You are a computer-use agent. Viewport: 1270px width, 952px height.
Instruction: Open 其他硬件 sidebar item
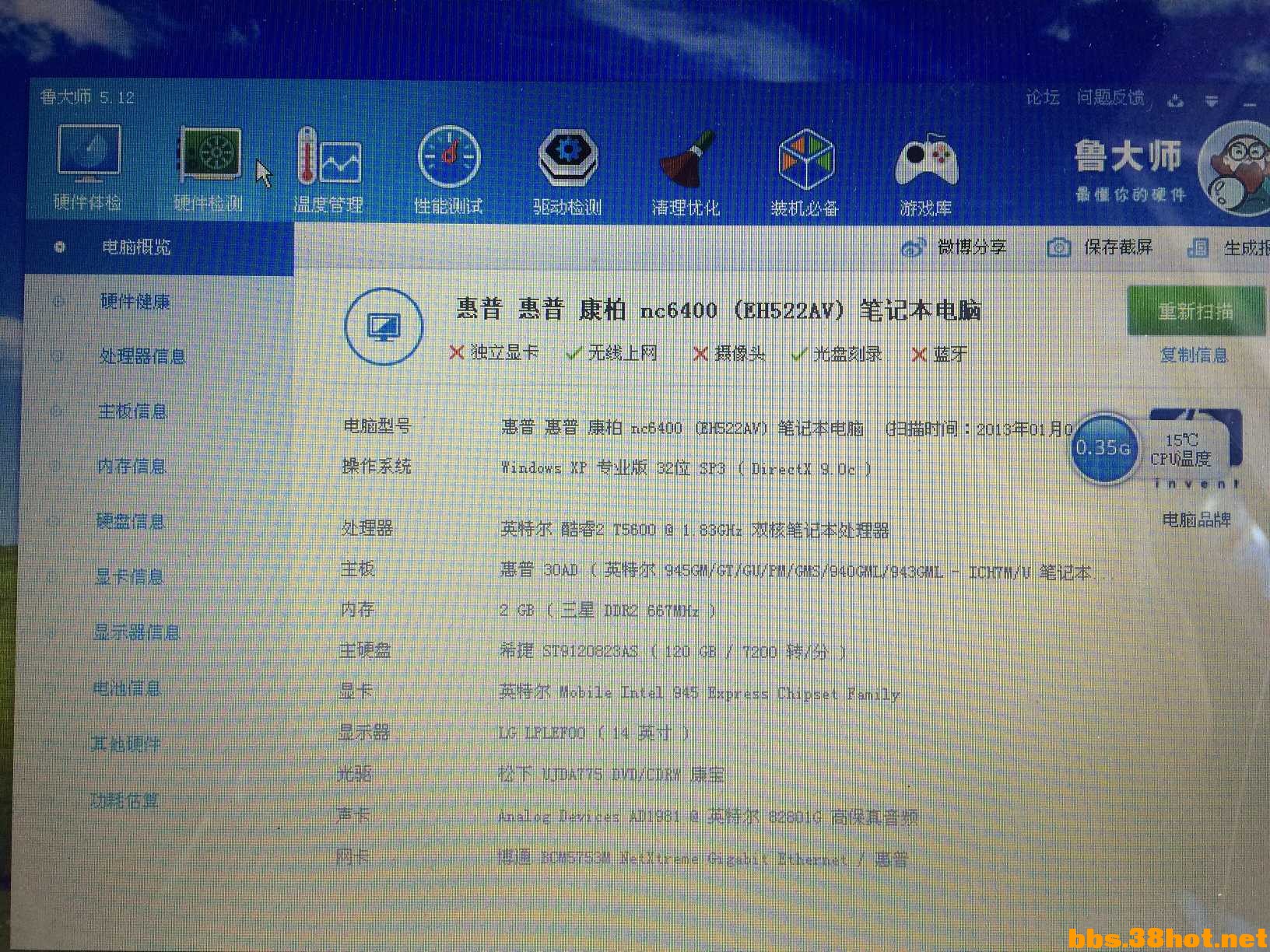click(x=125, y=744)
